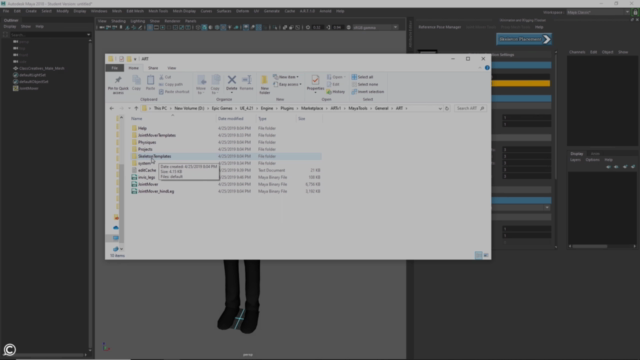
Task: Click first layer icon in Maya Display panel
Action: coord(609,167)
